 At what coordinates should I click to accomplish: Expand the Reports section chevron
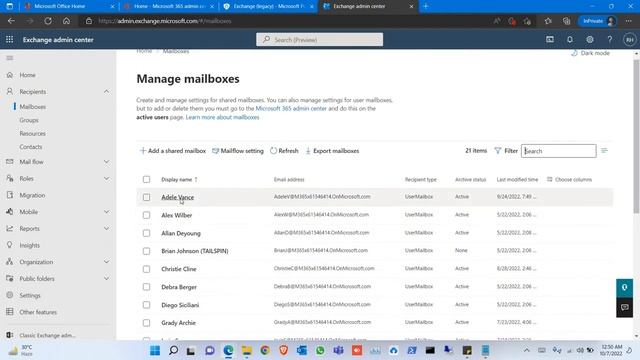(x=107, y=229)
